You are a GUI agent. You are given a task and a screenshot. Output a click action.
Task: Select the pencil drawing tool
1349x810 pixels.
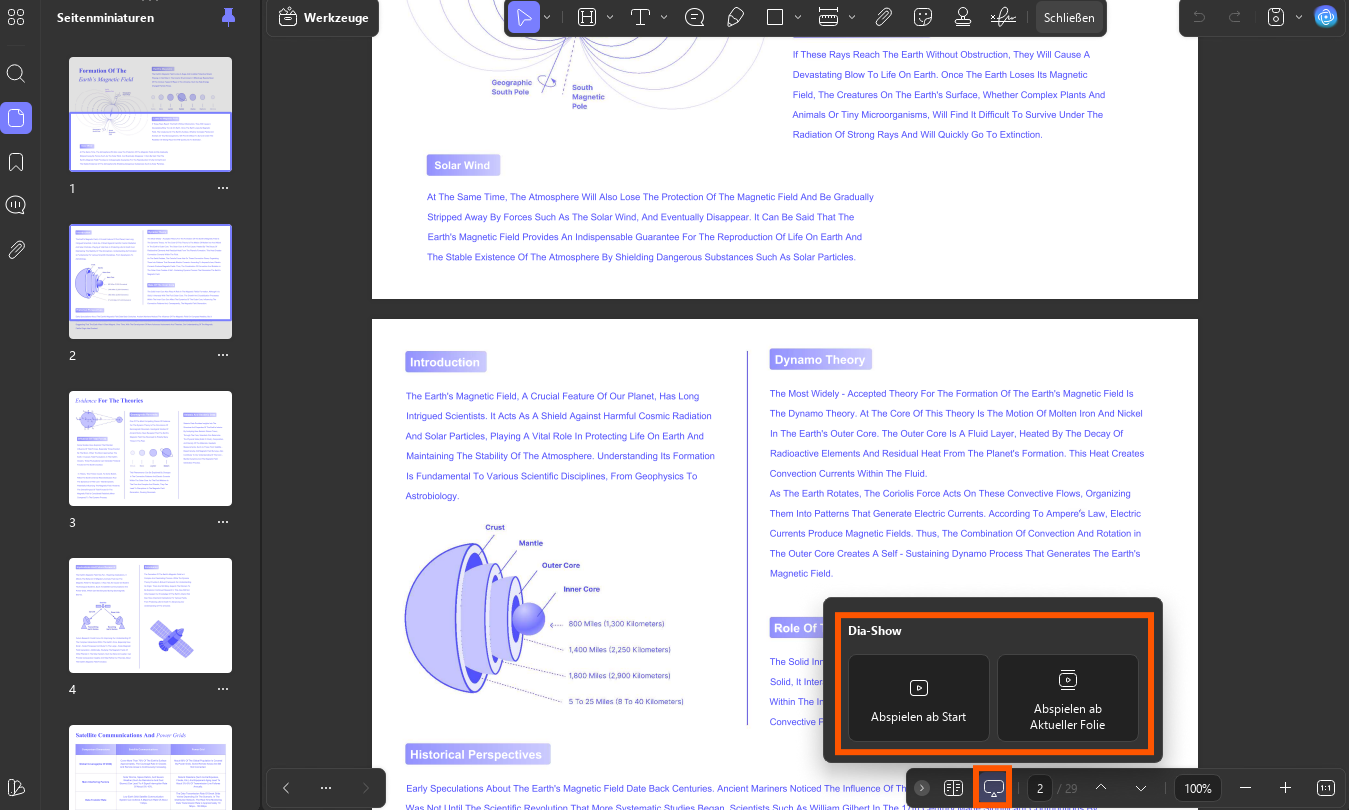[x=735, y=17]
